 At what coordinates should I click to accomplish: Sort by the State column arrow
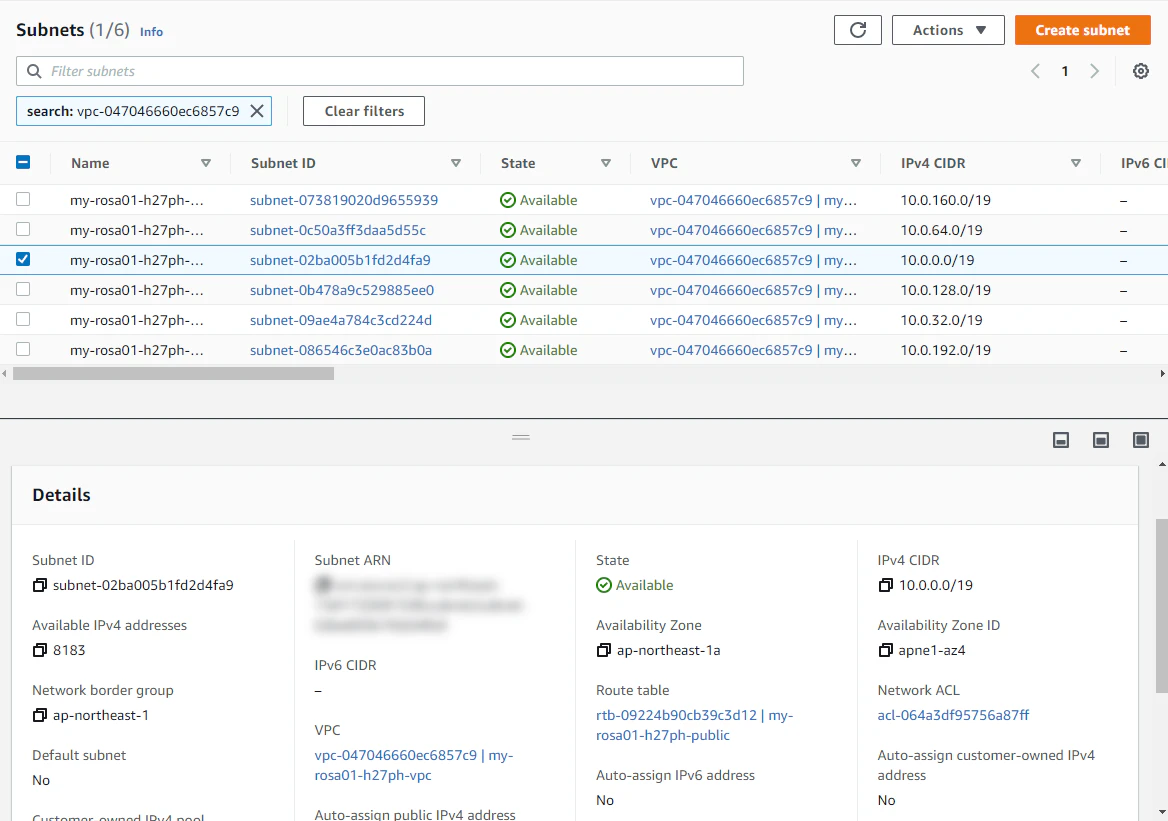click(x=606, y=163)
